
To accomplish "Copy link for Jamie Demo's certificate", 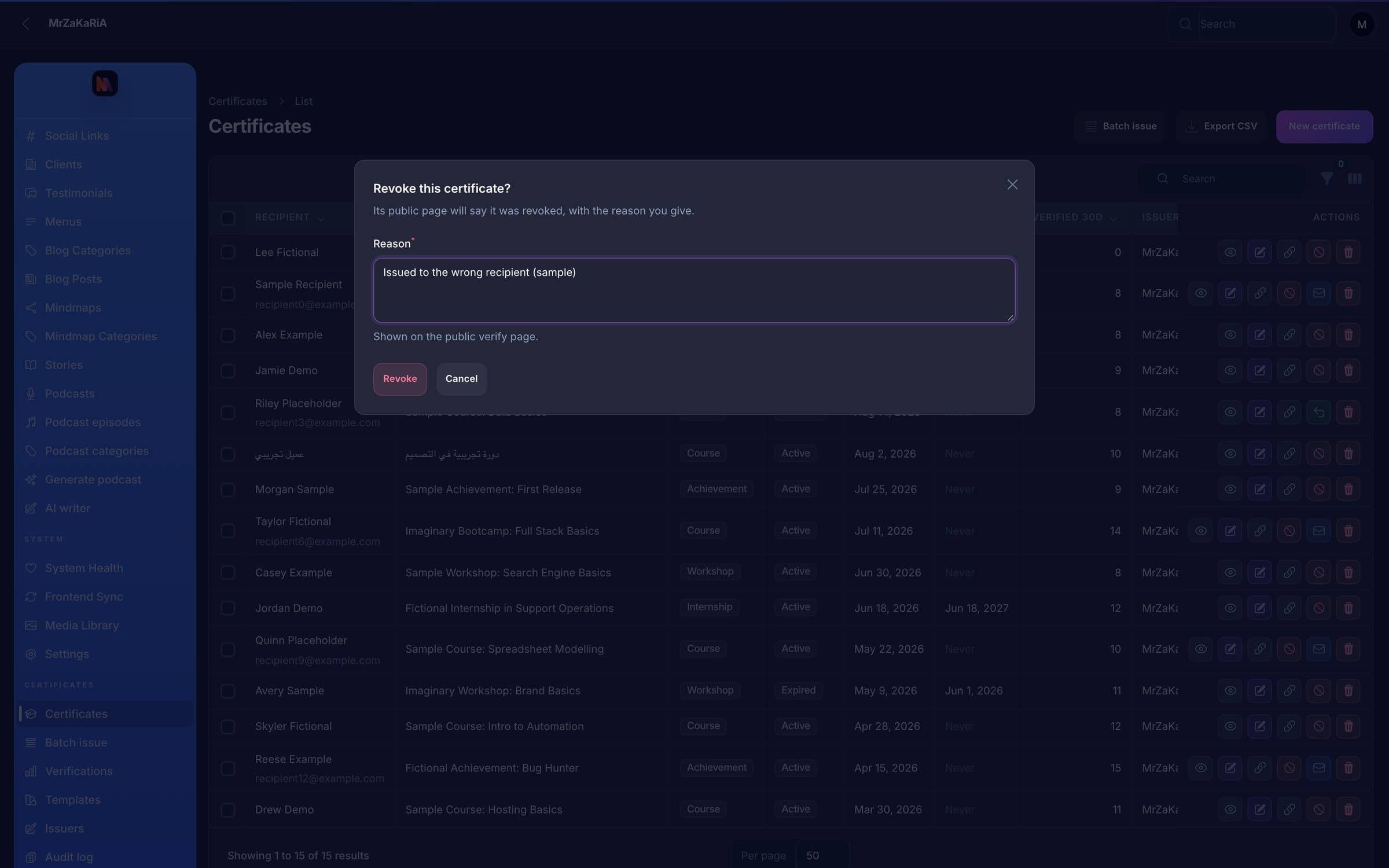I will pyautogui.click(x=1289, y=370).
